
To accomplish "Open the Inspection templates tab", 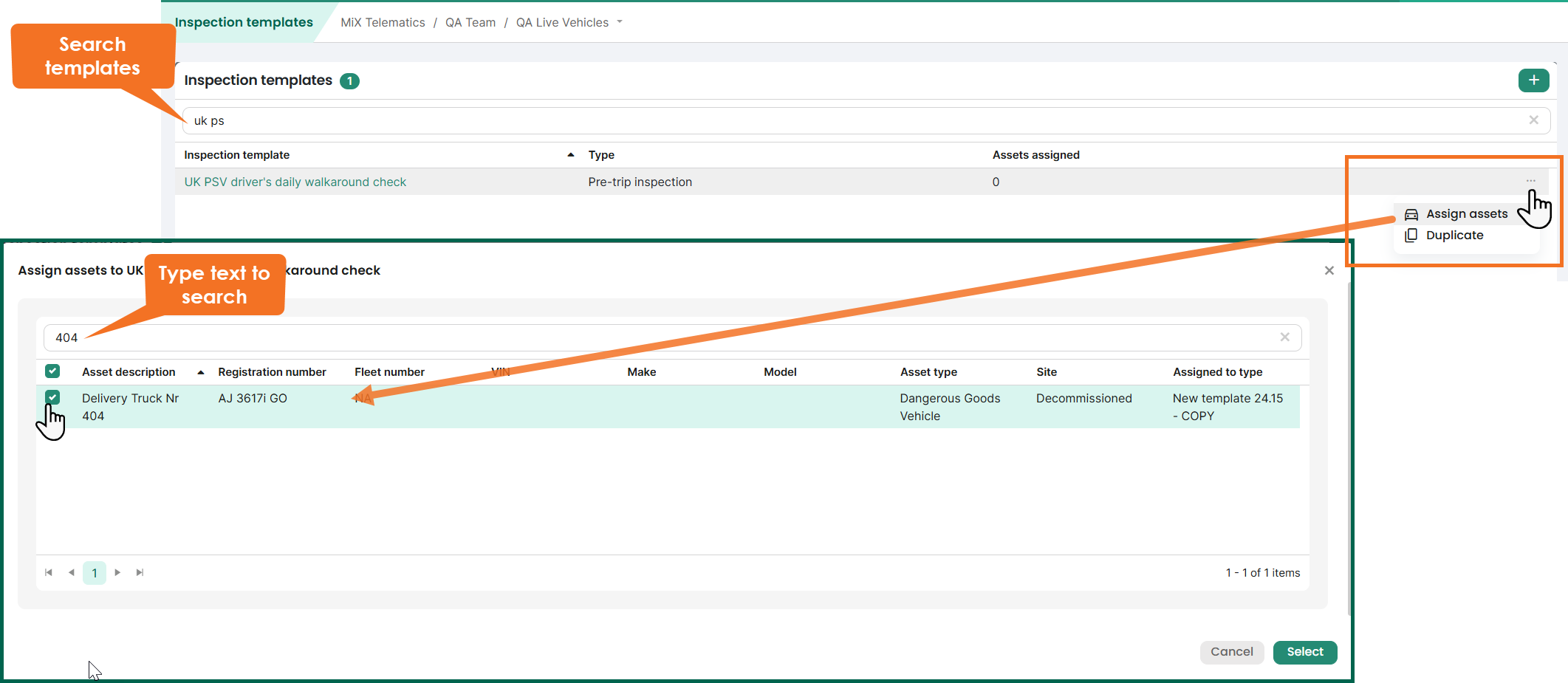I will point(244,22).
